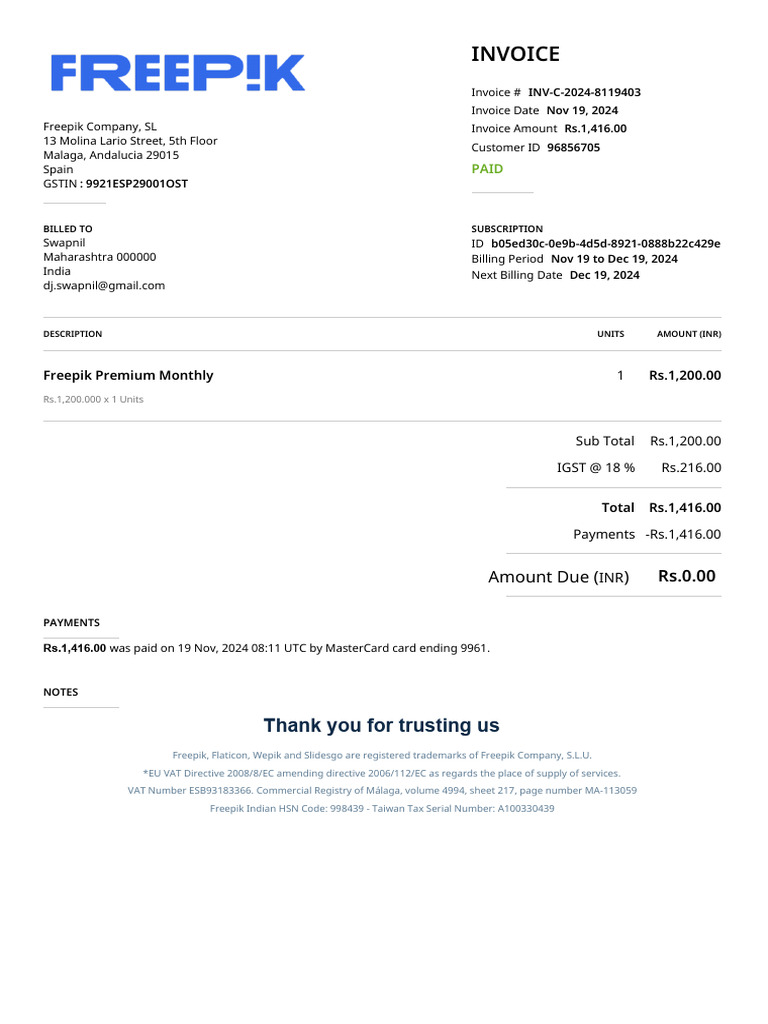Click the PAYMENTS section heading
The width and height of the screenshot is (768, 1024).
(x=71, y=622)
